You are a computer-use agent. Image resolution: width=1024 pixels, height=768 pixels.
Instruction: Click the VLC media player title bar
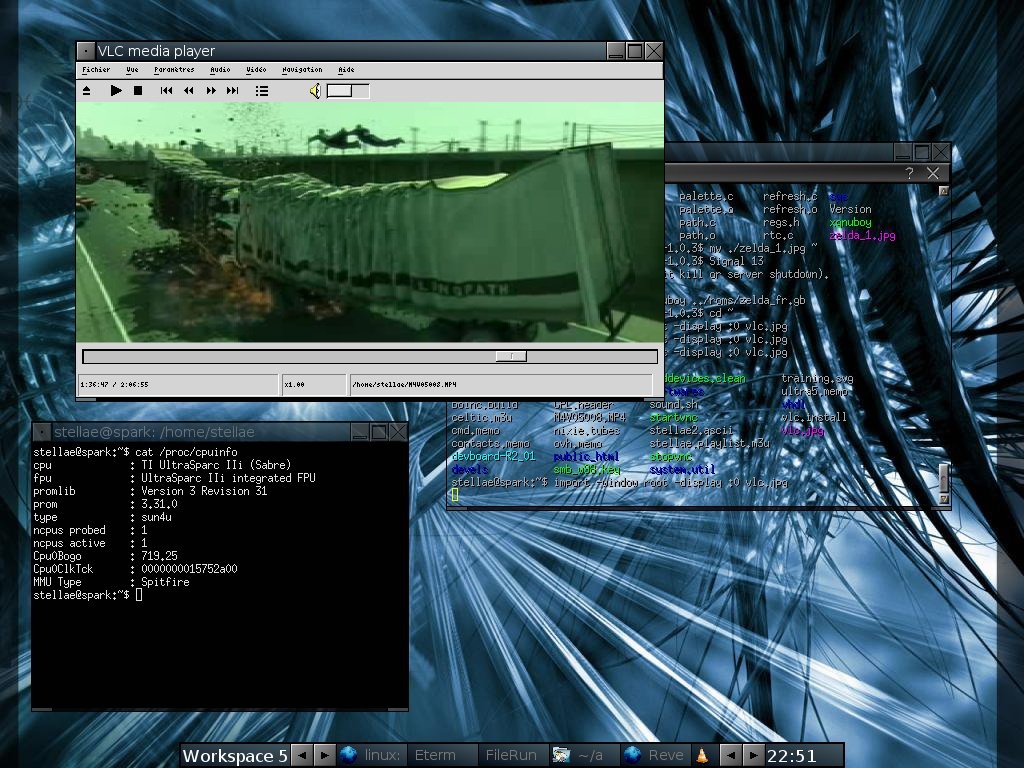350,51
